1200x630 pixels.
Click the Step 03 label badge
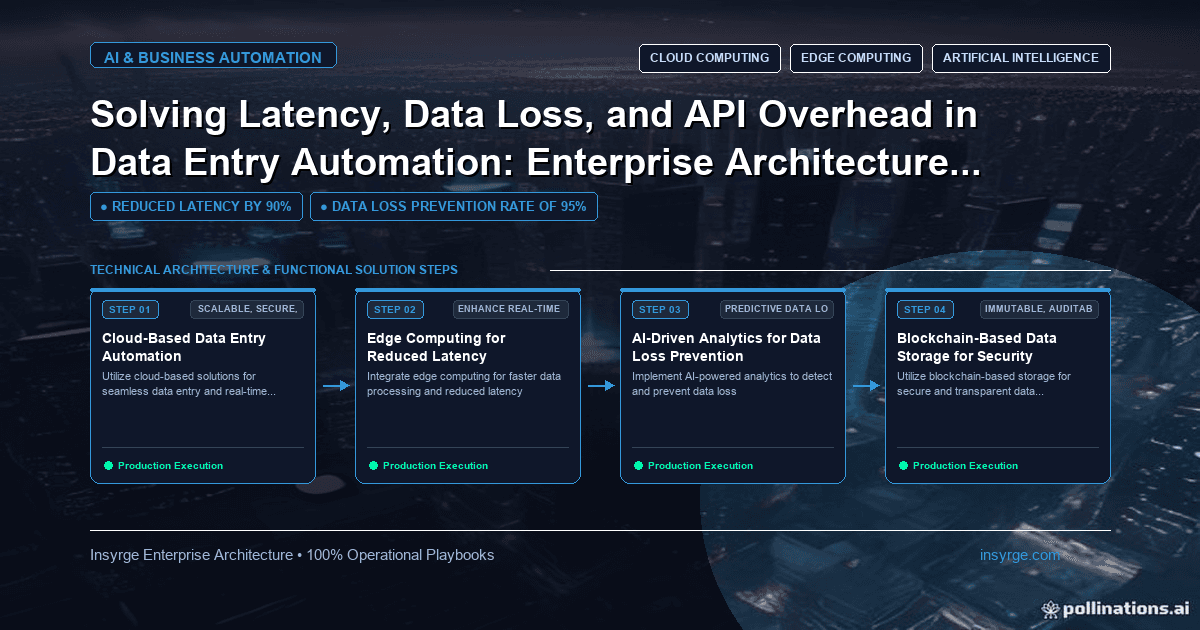(660, 309)
